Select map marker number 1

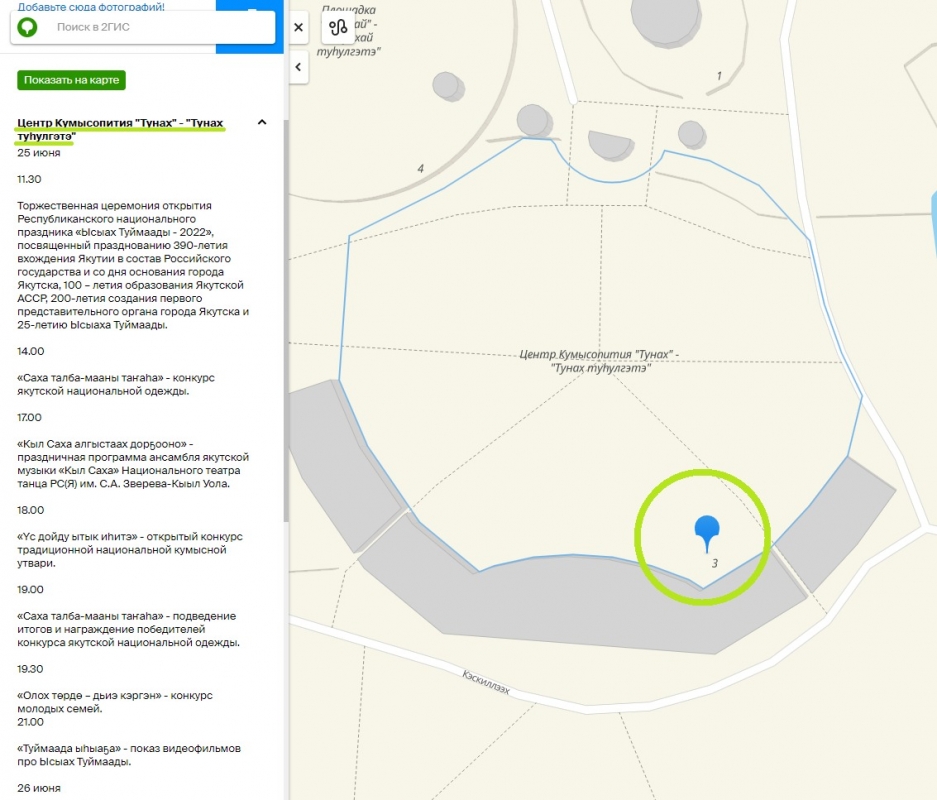pos(718,76)
